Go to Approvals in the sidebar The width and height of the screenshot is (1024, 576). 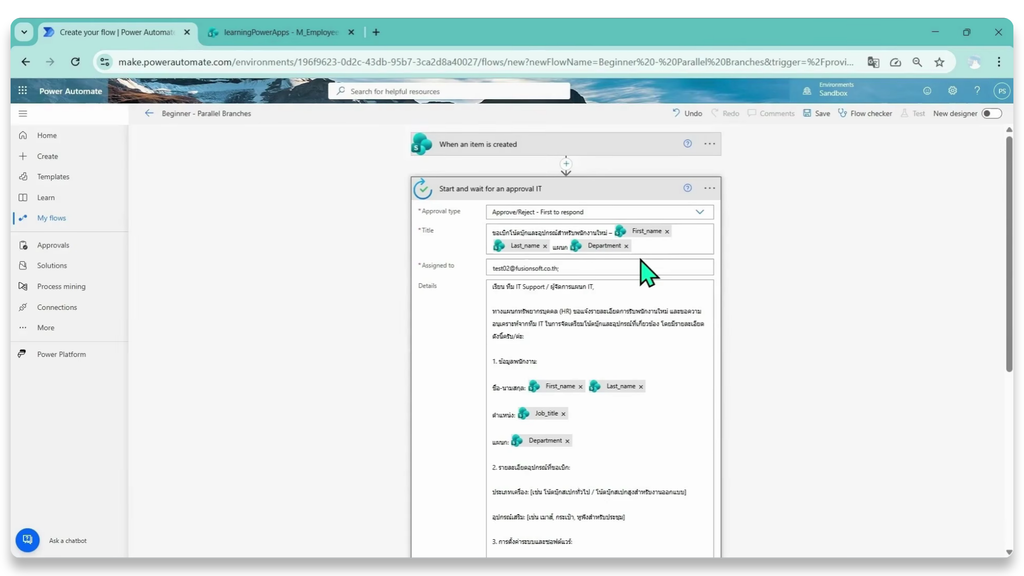coord(53,246)
